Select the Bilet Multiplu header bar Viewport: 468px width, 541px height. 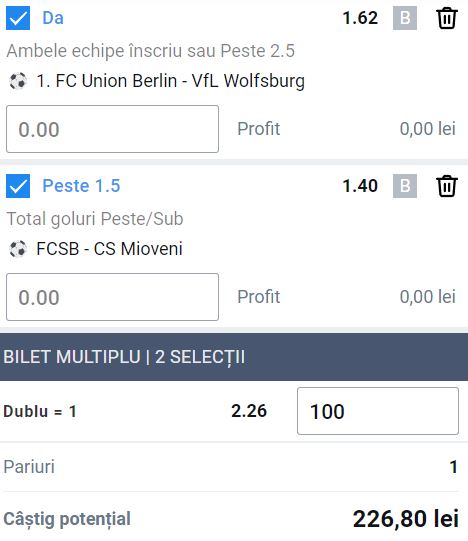pos(234,357)
